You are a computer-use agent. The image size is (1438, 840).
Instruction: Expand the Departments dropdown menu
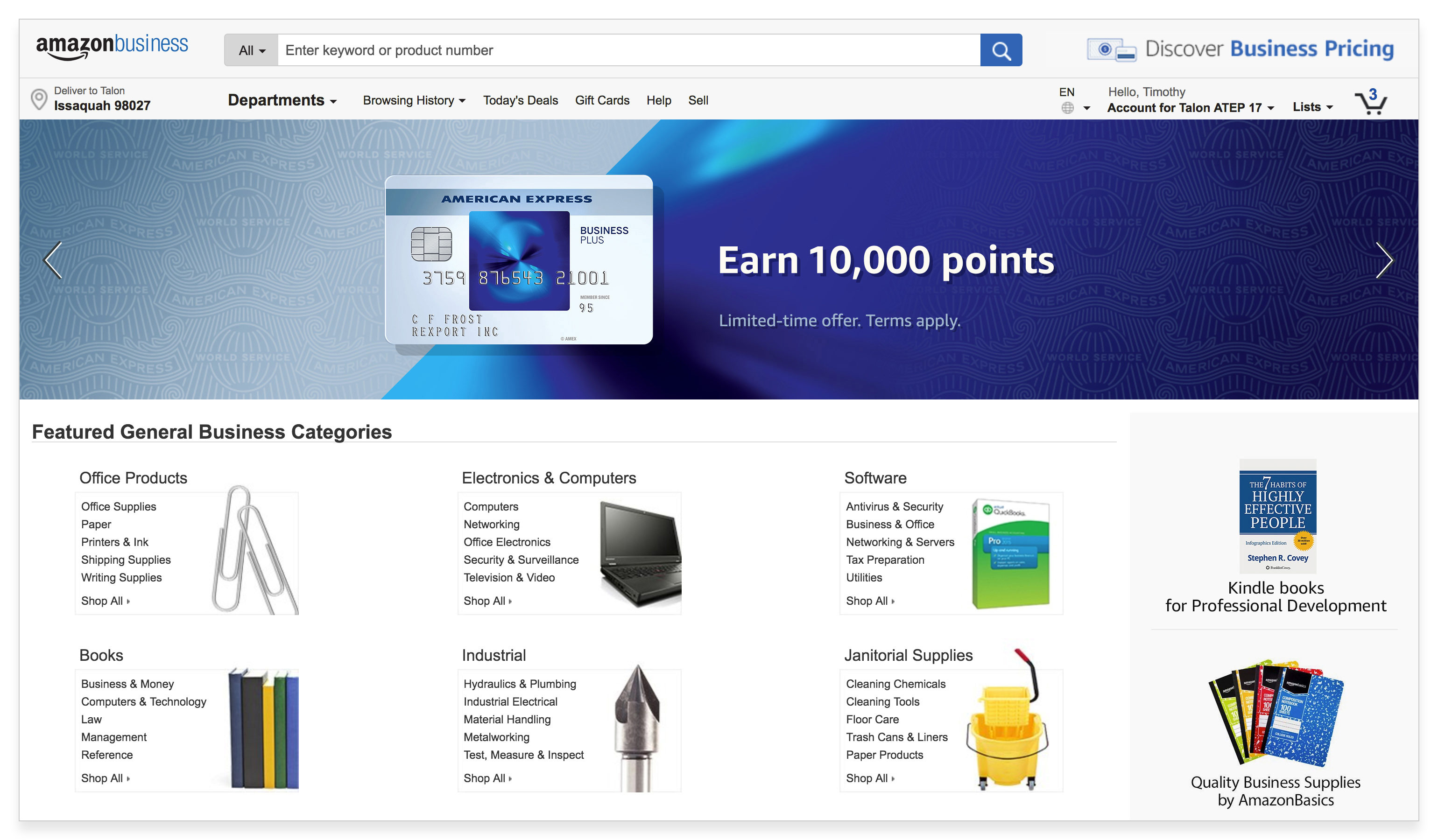(282, 100)
